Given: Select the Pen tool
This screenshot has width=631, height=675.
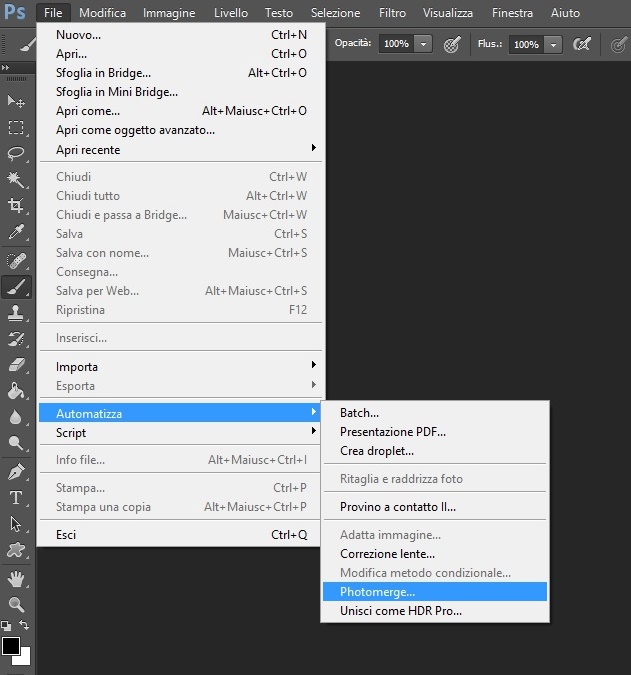Looking at the screenshot, I should tap(16, 472).
